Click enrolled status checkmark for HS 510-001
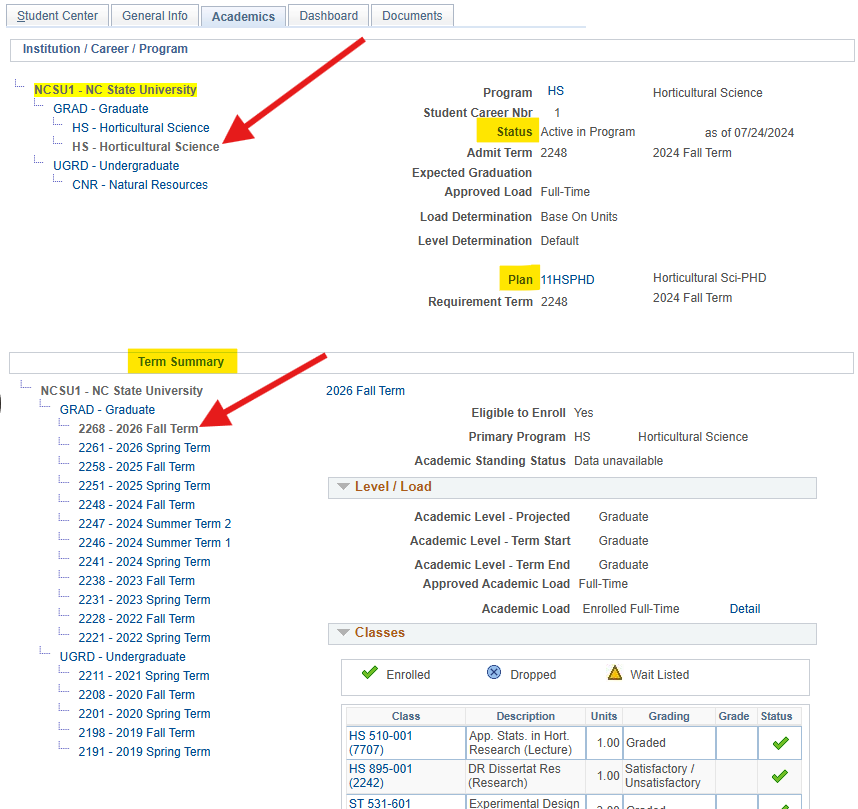This screenshot has width=858, height=809. pyautogui.click(x=780, y=743)
